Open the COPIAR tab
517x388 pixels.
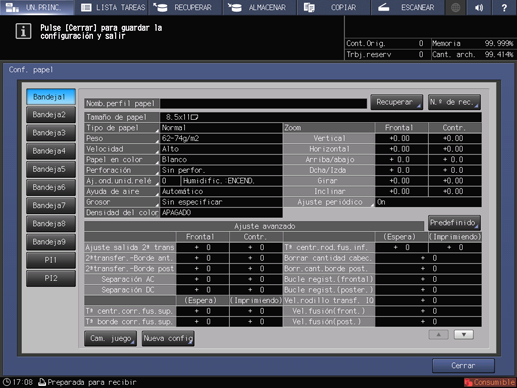pyautogui.click(x=333, y=7)
